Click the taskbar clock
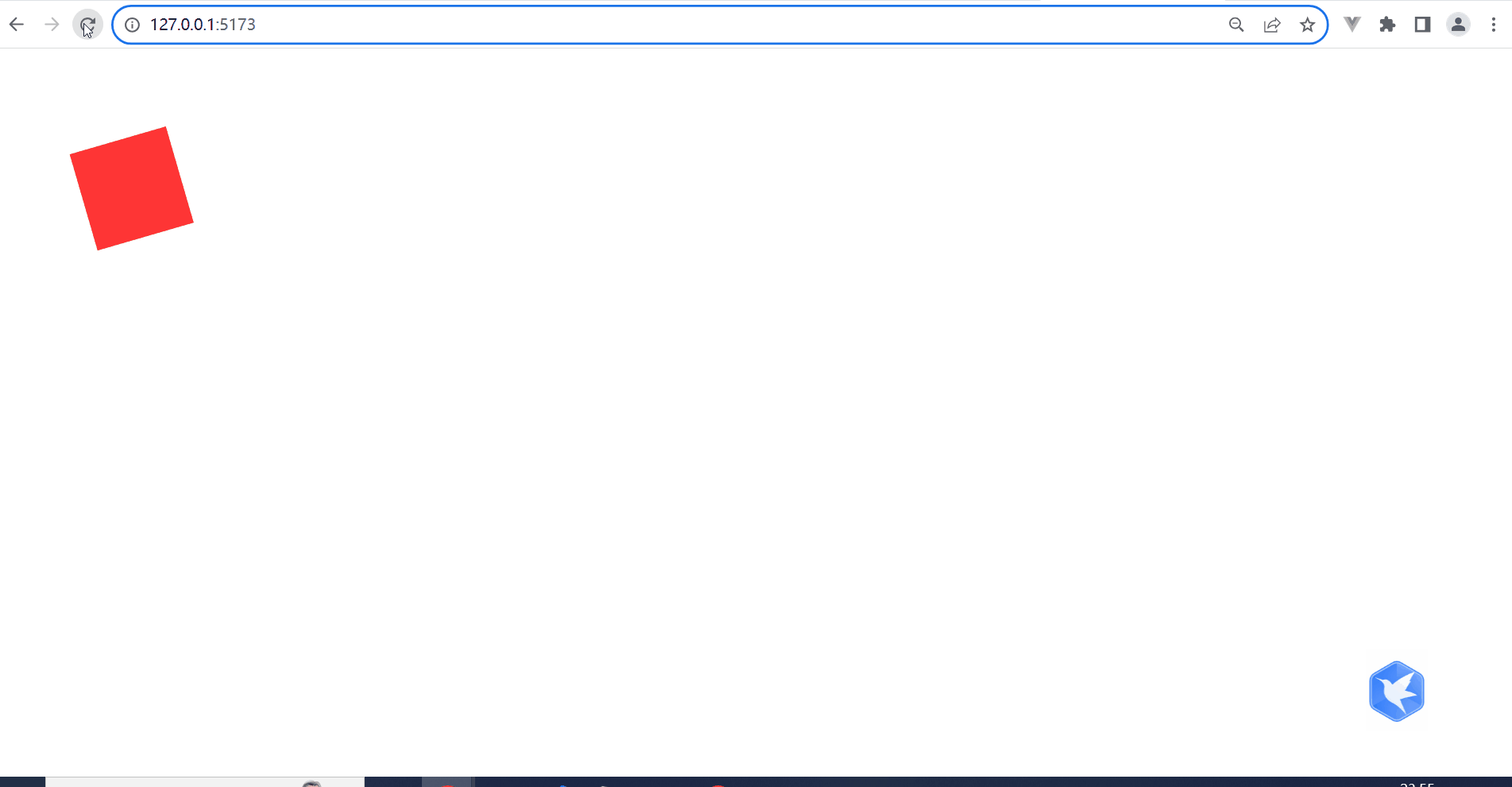 (1417, 784)
